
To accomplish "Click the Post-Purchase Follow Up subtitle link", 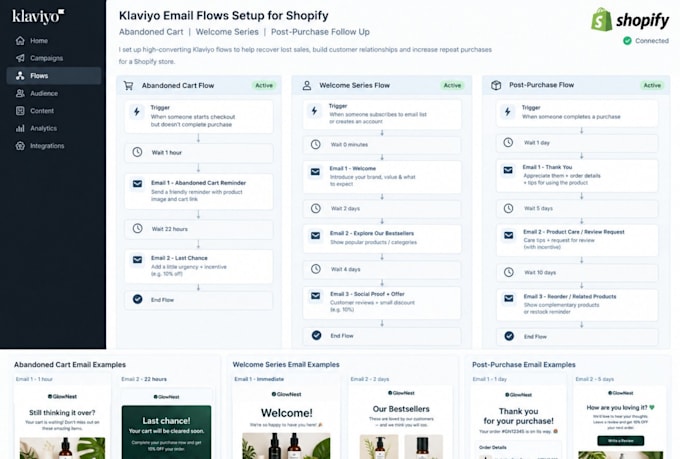I will [x=320, y=32].
